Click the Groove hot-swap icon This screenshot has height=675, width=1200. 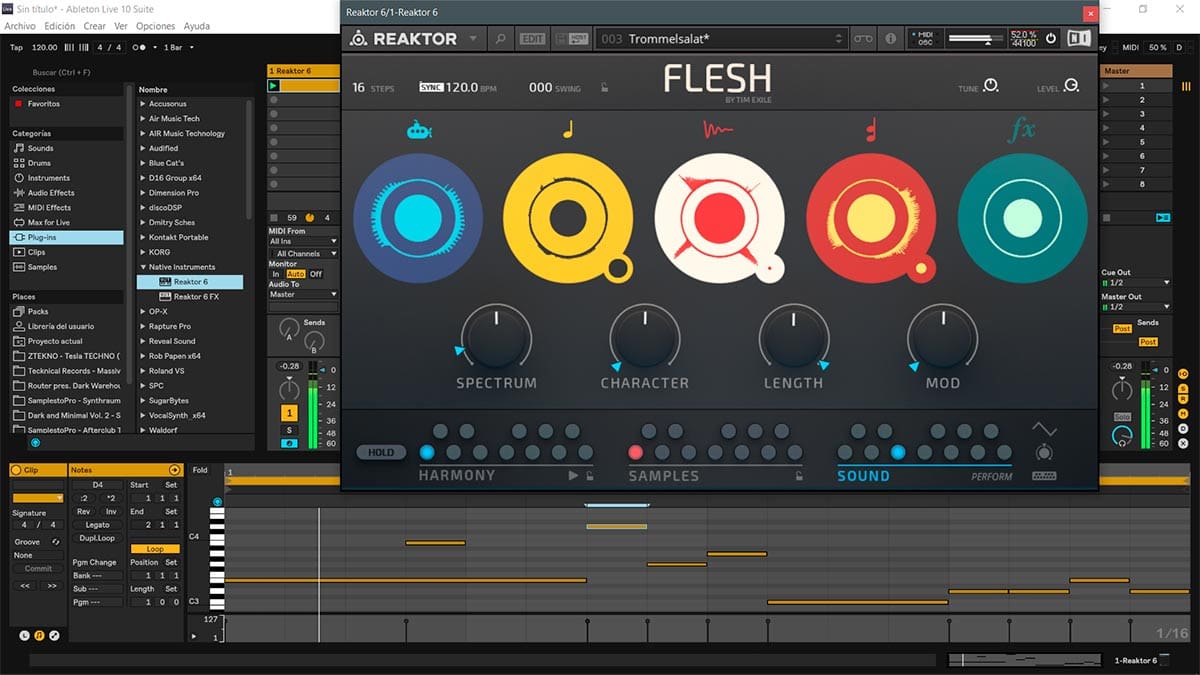pos(55,542)
